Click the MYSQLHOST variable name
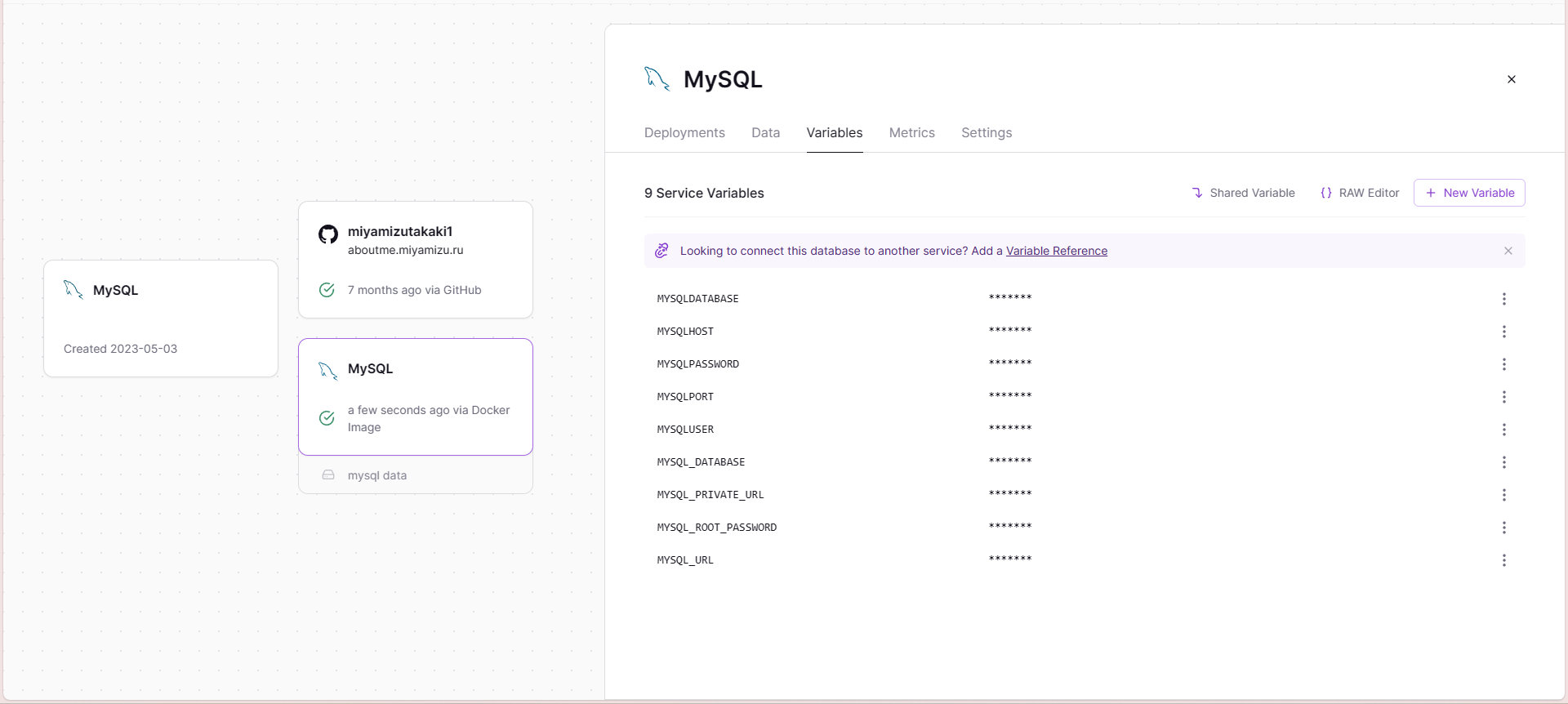This screenshot has width=1568, height=704. 685,332
